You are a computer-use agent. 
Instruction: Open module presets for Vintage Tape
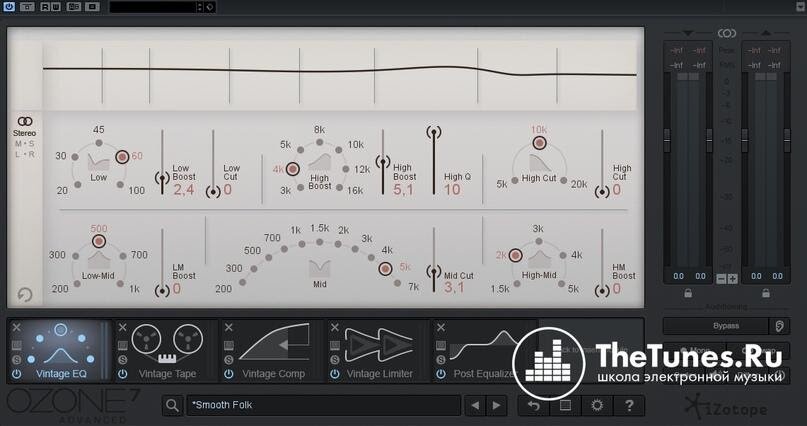[x=122, y=345]
